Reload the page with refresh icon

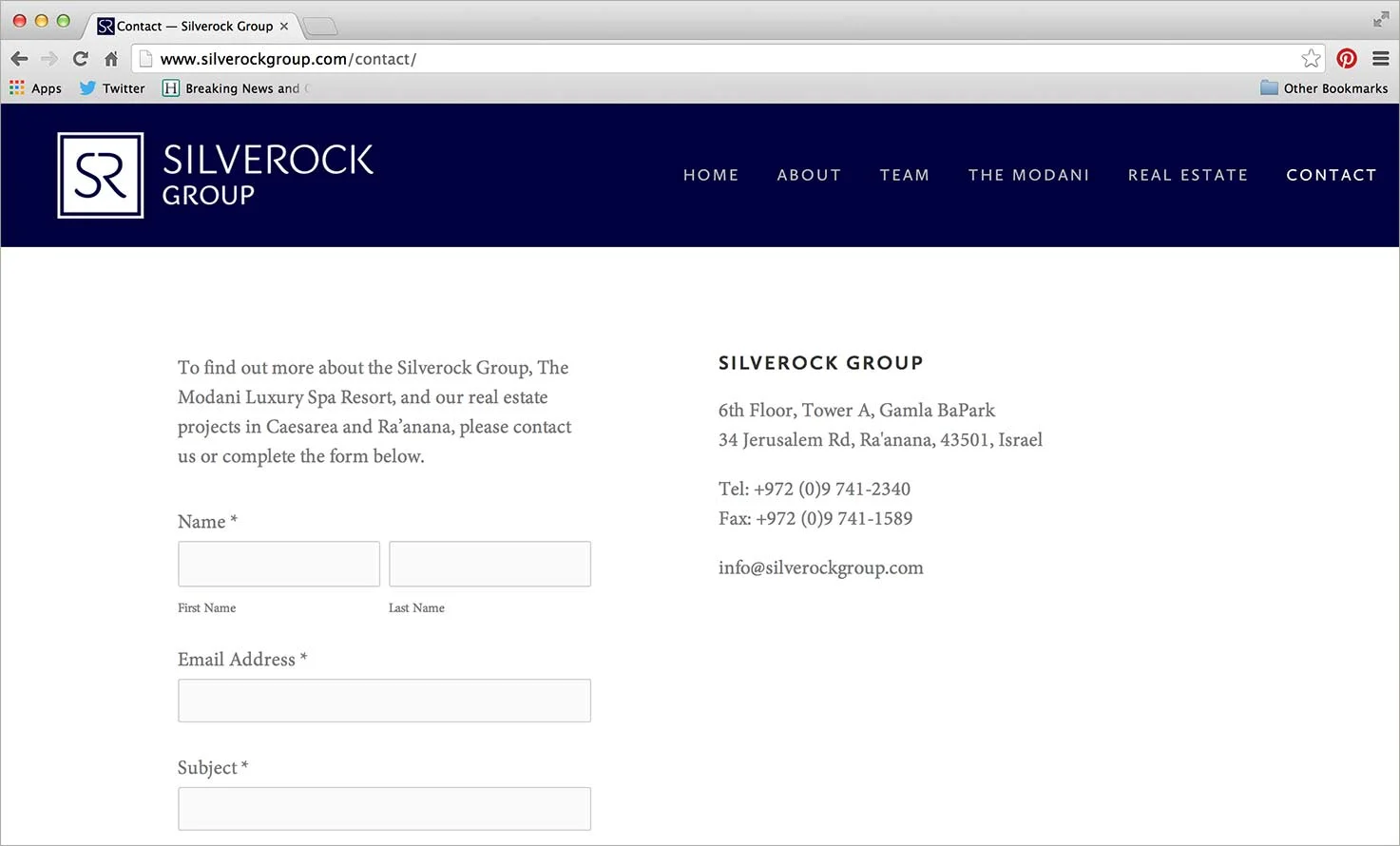(81, 59)
